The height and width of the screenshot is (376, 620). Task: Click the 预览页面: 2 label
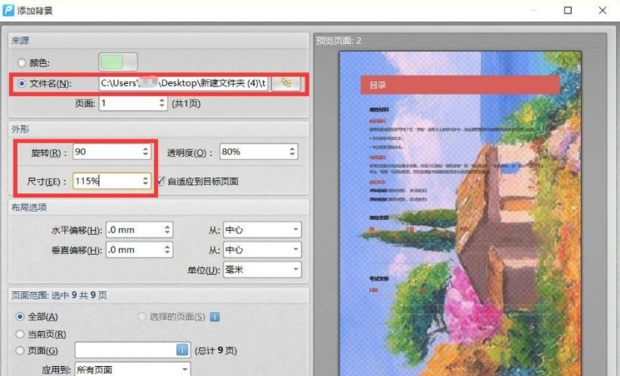click(338, 40)
